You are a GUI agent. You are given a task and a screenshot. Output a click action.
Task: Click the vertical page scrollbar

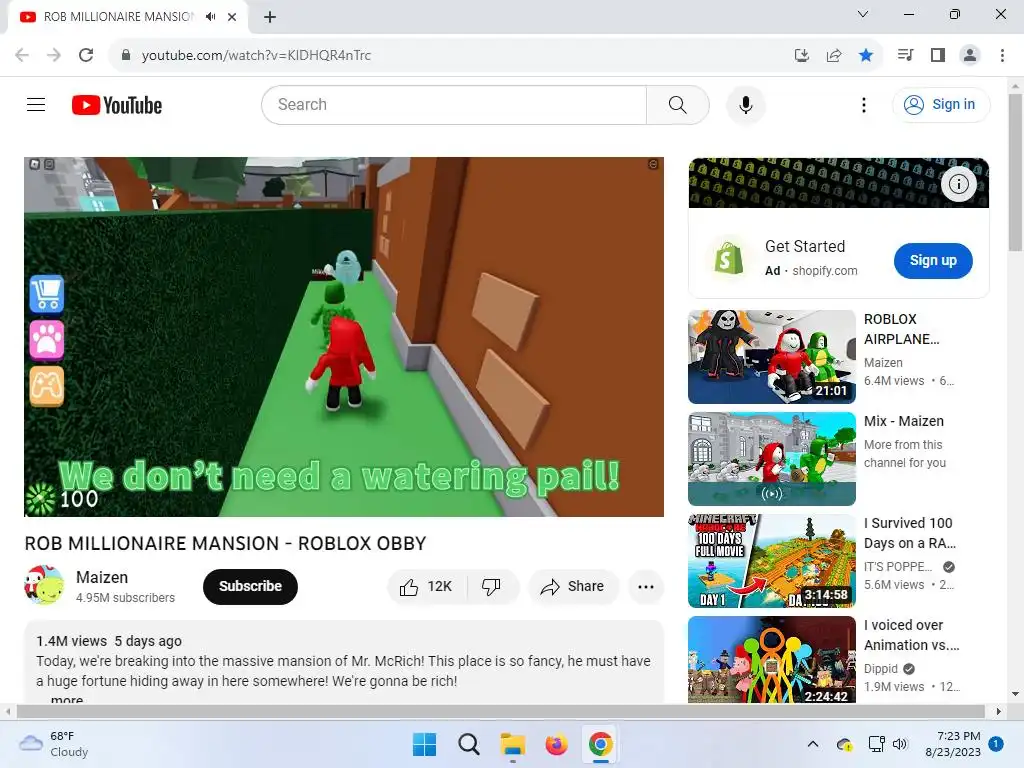pyautogui.click(x=1015, y=173)
